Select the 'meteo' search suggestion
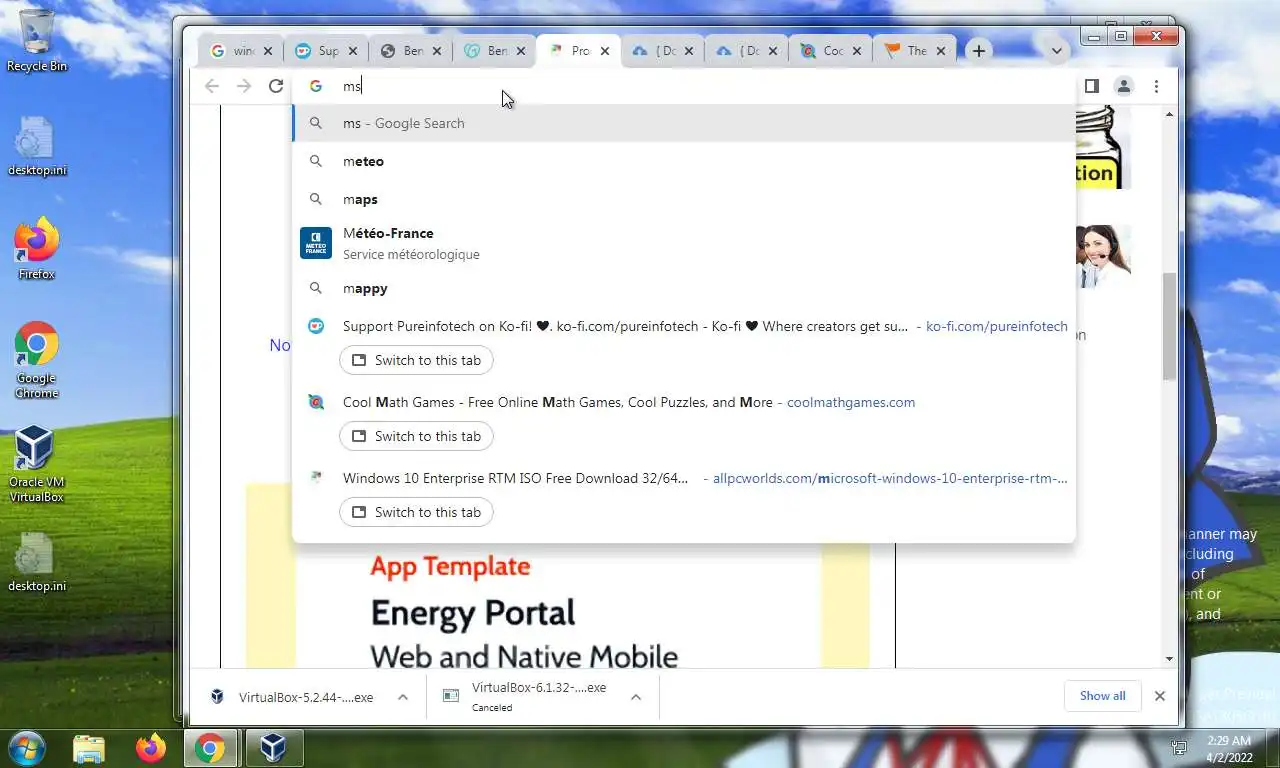Viewport: 1280px width, 768px height. (684, 161)
